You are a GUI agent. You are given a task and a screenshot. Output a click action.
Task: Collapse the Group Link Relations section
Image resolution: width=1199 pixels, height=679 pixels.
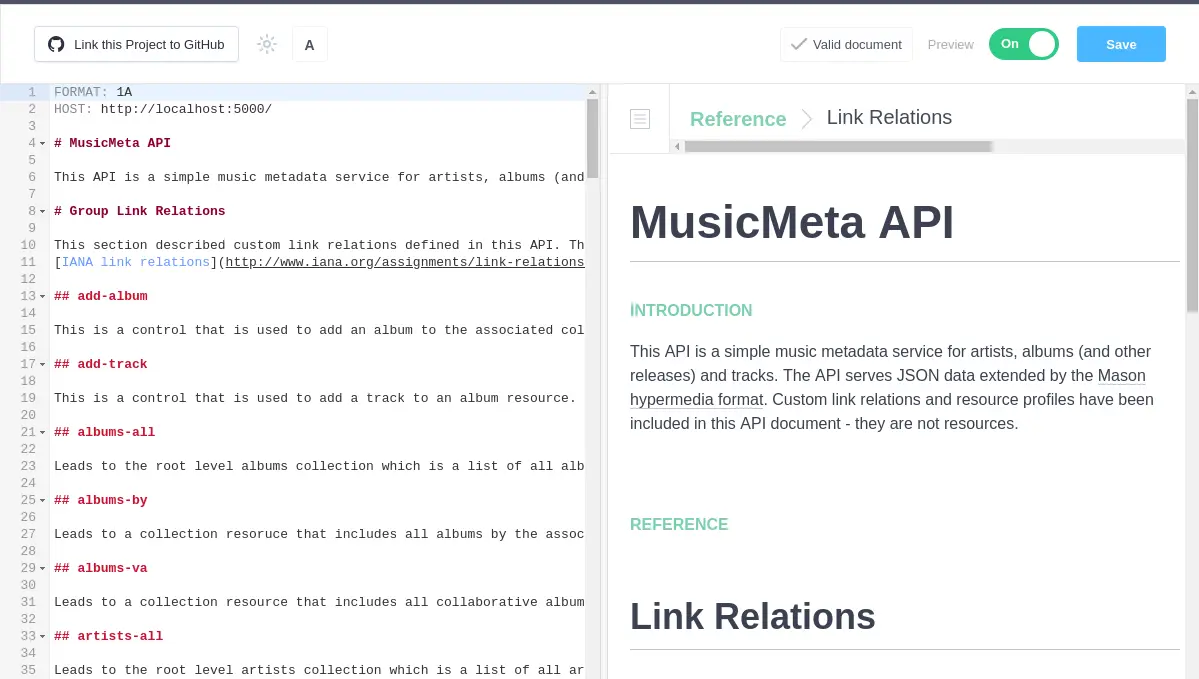43,211
